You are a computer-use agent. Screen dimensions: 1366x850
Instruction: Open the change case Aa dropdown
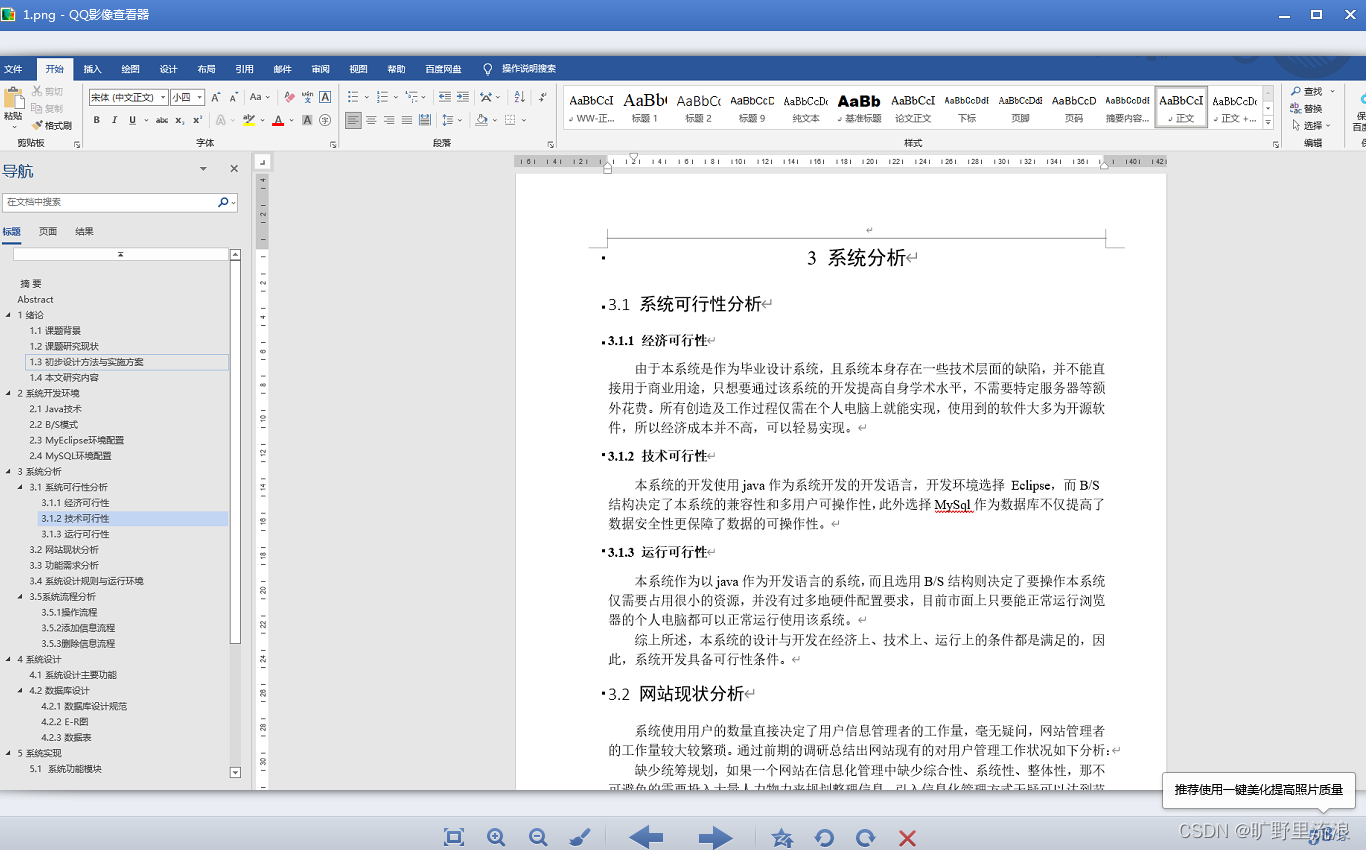pyautogui.click(x=259, y=97)
